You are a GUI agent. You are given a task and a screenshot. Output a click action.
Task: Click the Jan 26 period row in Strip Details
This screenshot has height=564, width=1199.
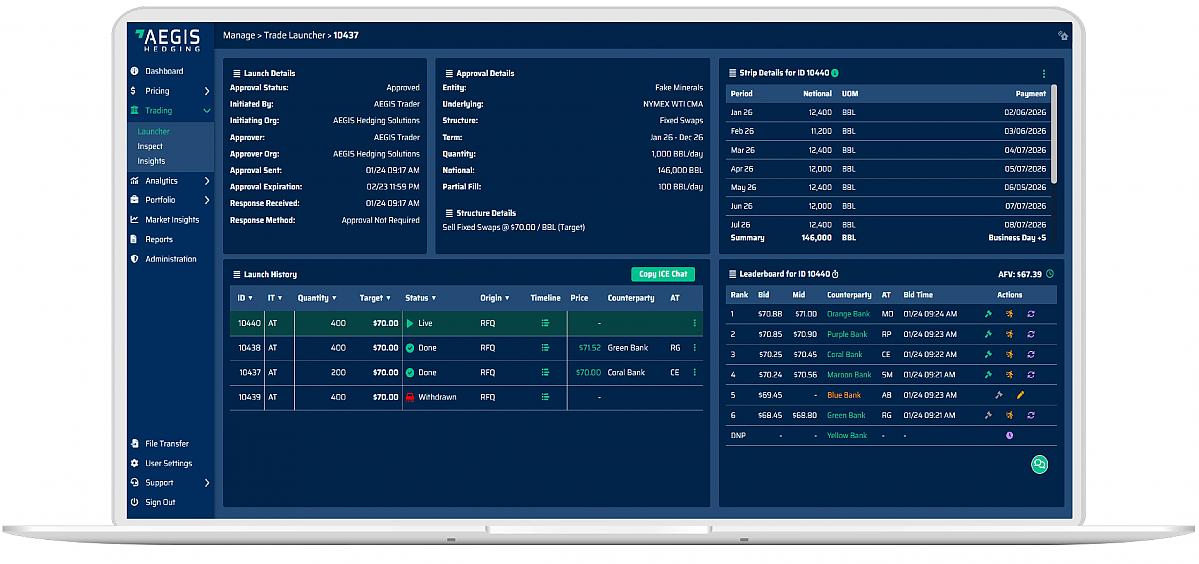coord(889,112)
